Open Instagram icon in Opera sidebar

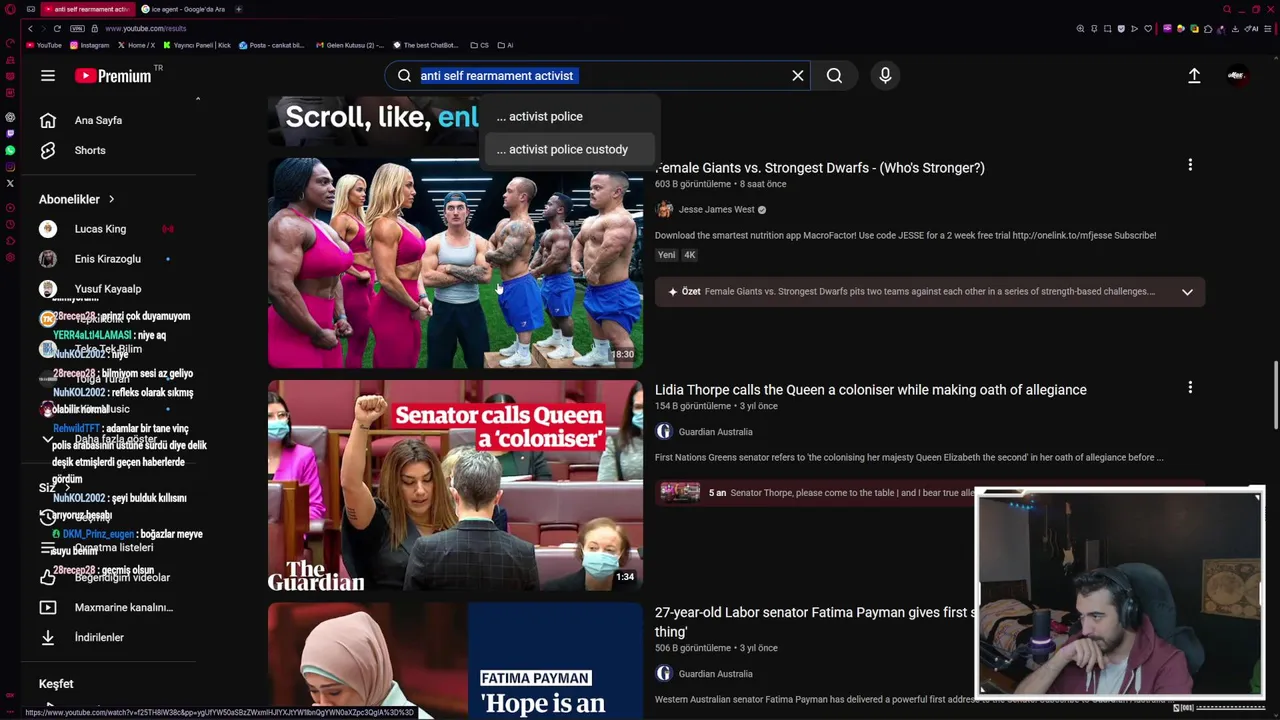pyautogui.click(x=10, y=167)
